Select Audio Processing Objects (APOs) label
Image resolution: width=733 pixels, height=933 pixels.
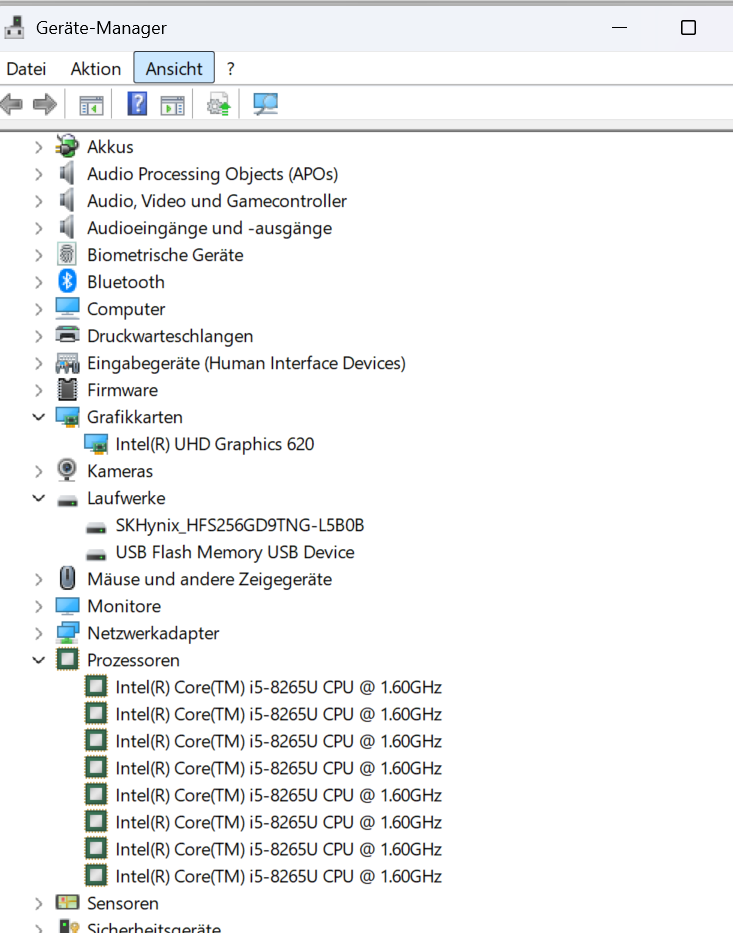point(212,174)
